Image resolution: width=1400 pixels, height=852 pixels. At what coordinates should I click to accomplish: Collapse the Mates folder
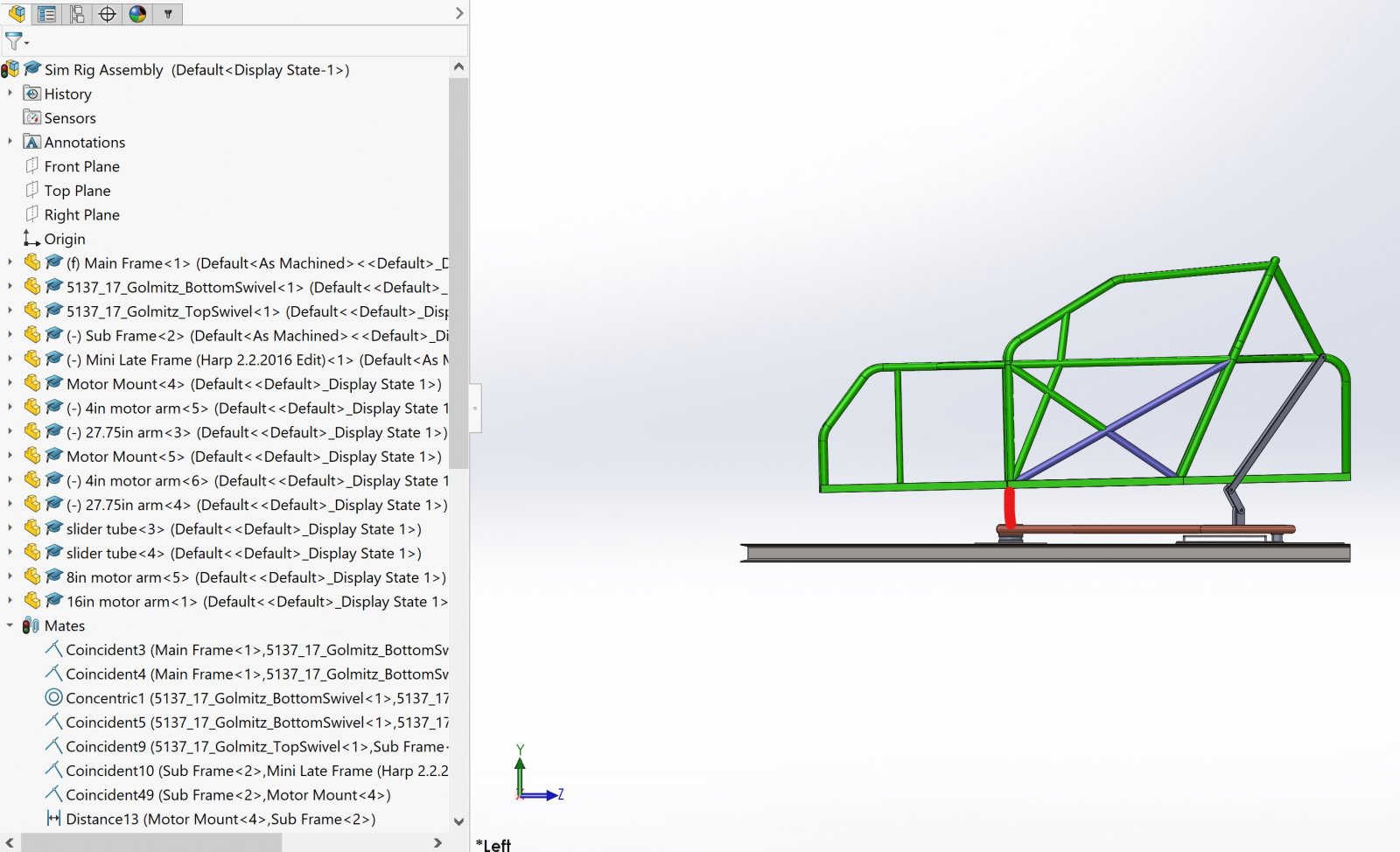[x=10, y=625]
